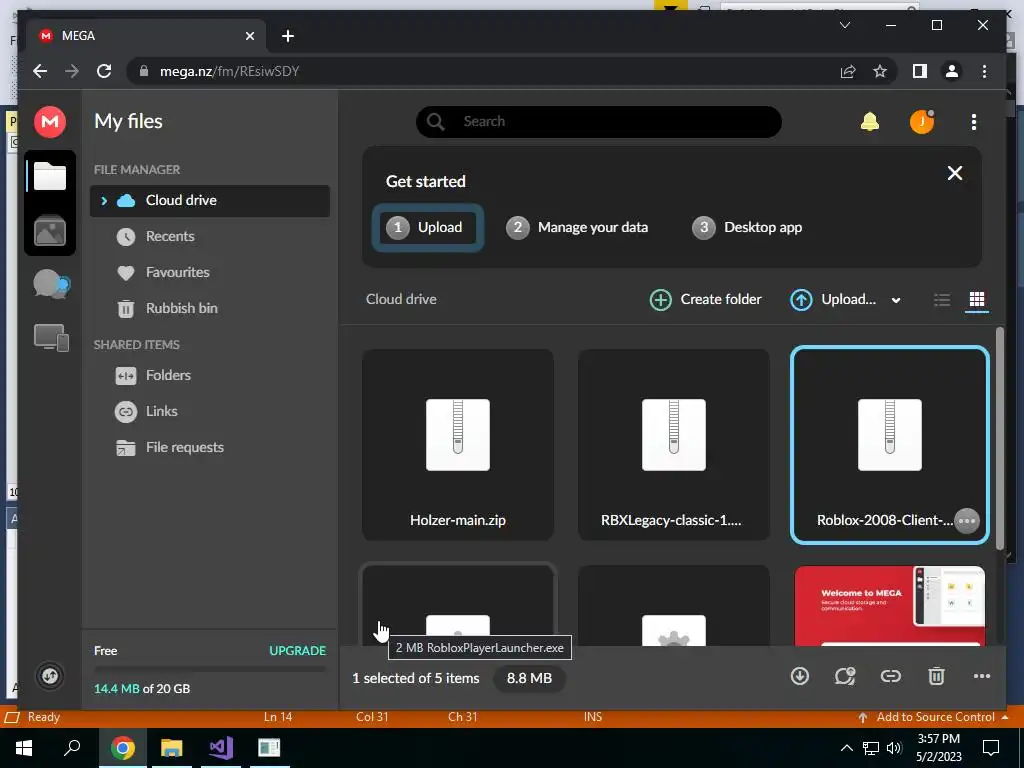Select Roblox-2008-Client file card
This screenshot has height=768, width=1024.
[x=889, y=445]
